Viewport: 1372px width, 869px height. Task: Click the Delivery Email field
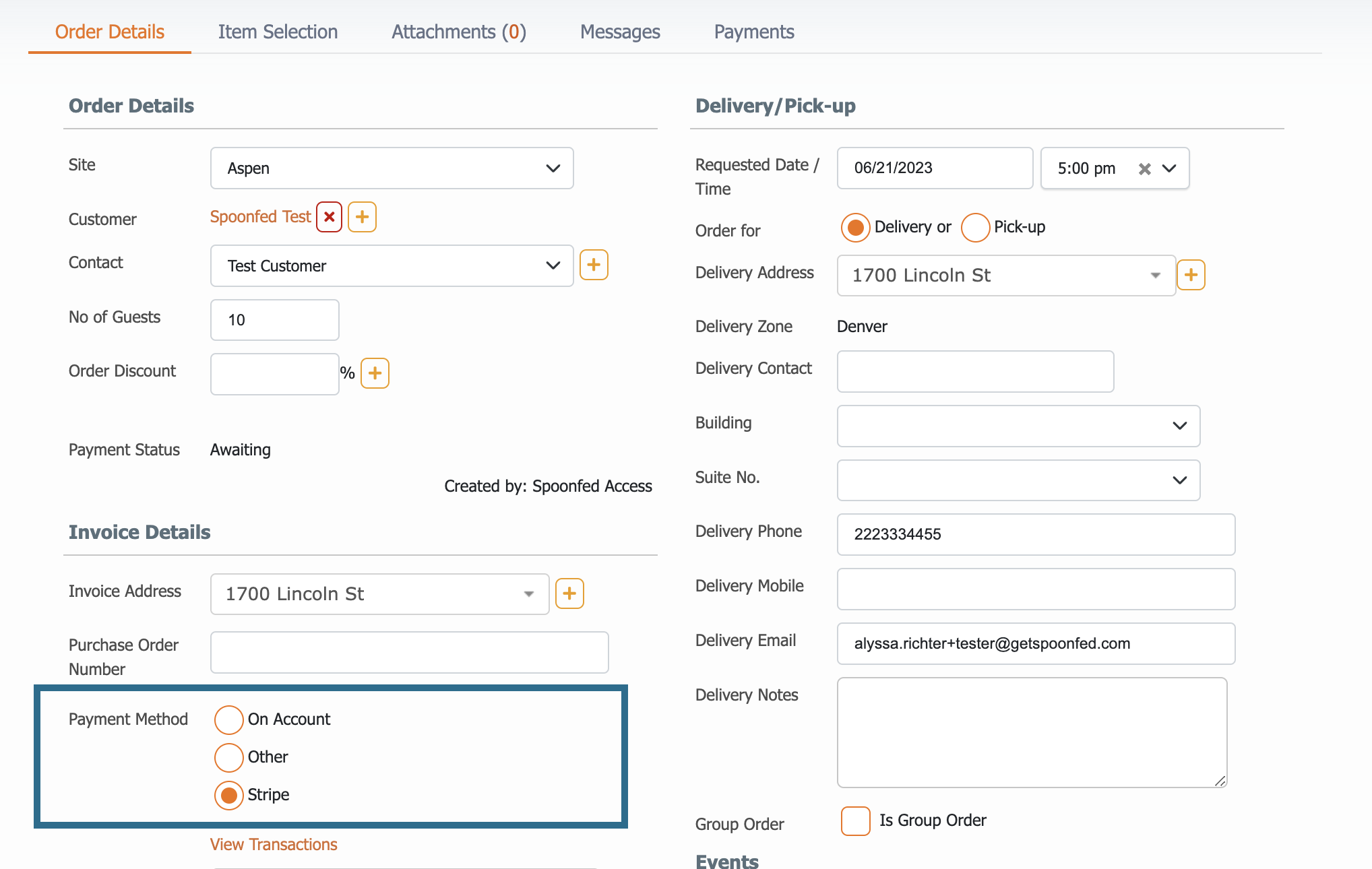click(1036, 643)
